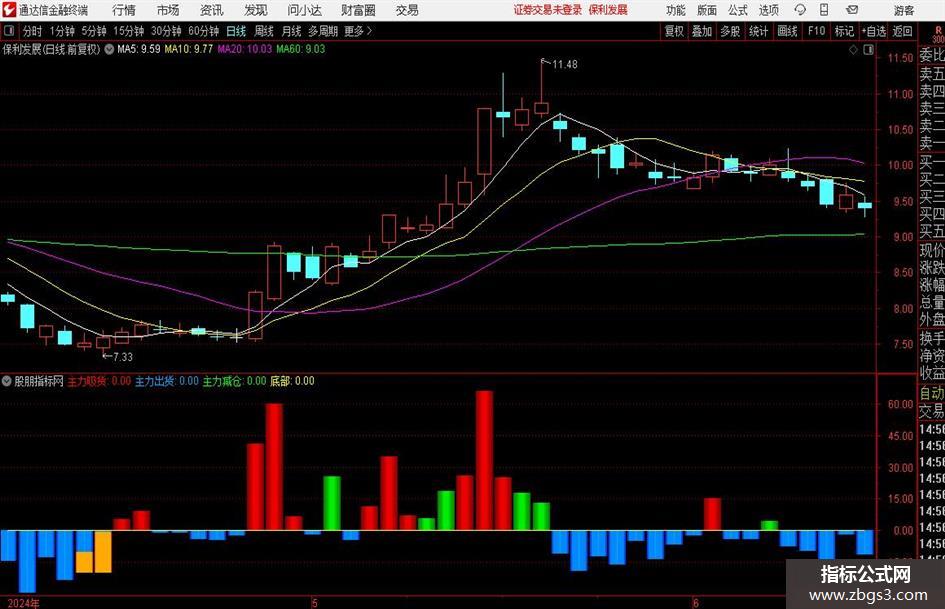Open the 功能 menu
Viewport: 945px width, 609px height.
tap(676, 10)
